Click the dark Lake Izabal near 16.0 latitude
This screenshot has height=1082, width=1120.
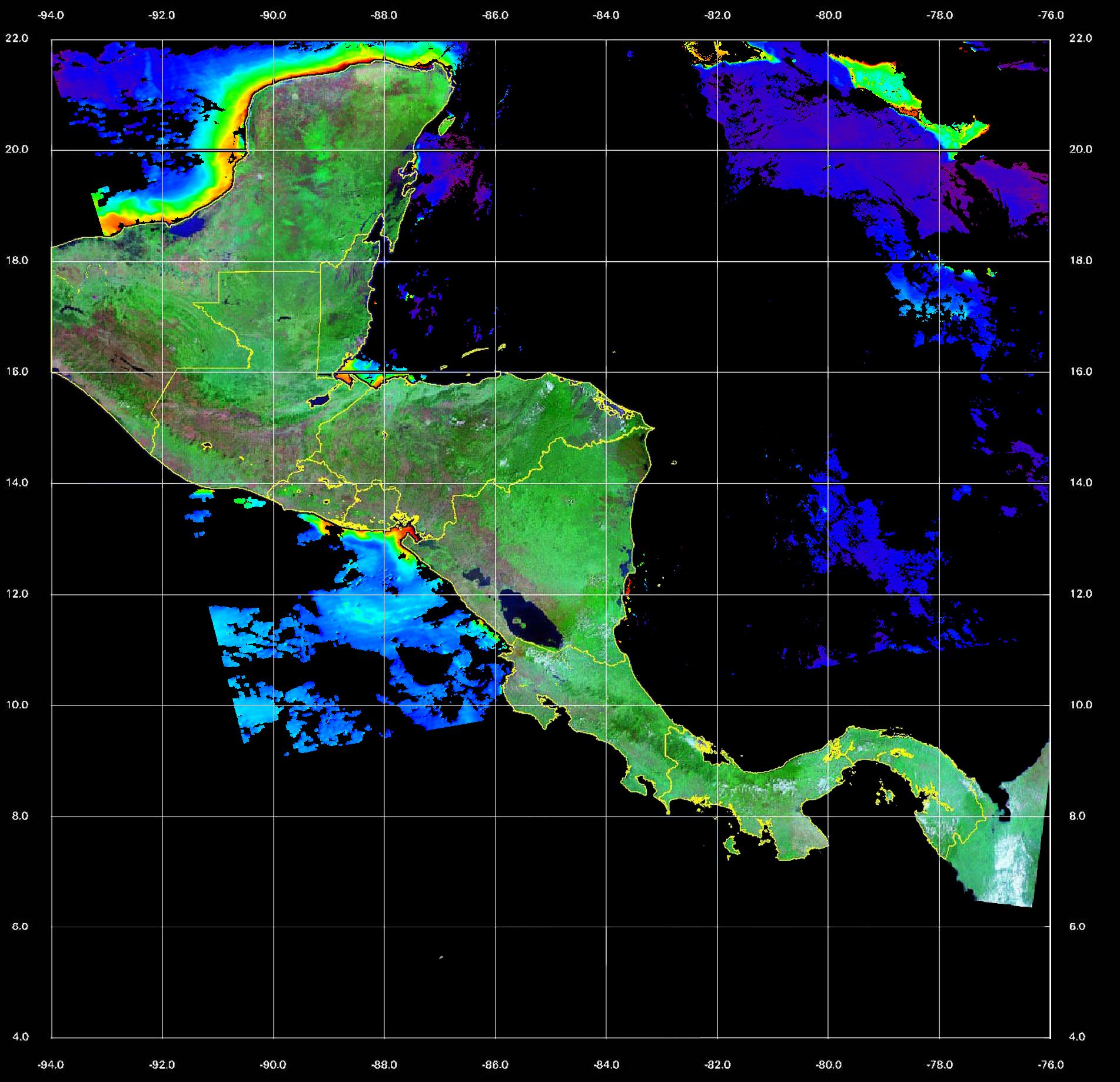pos(320,401)
